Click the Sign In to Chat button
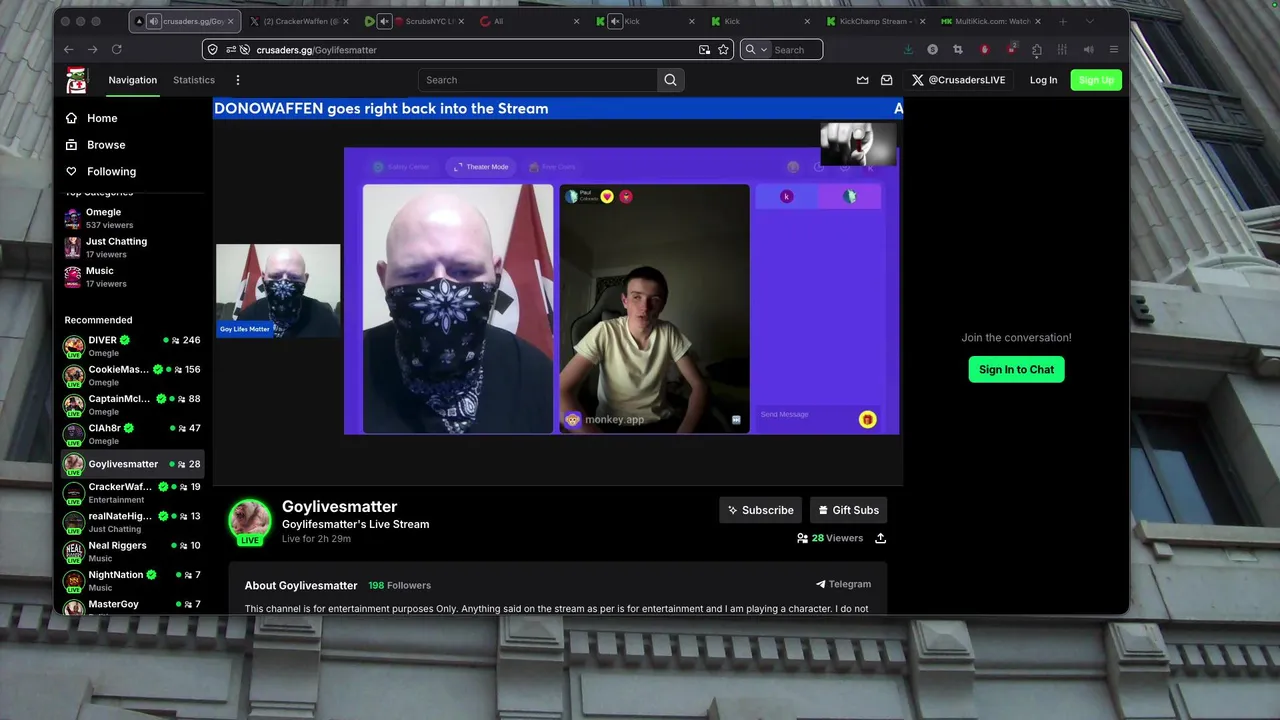The width and height of the screenshot is (1280, 720). tap(1016, 369)
